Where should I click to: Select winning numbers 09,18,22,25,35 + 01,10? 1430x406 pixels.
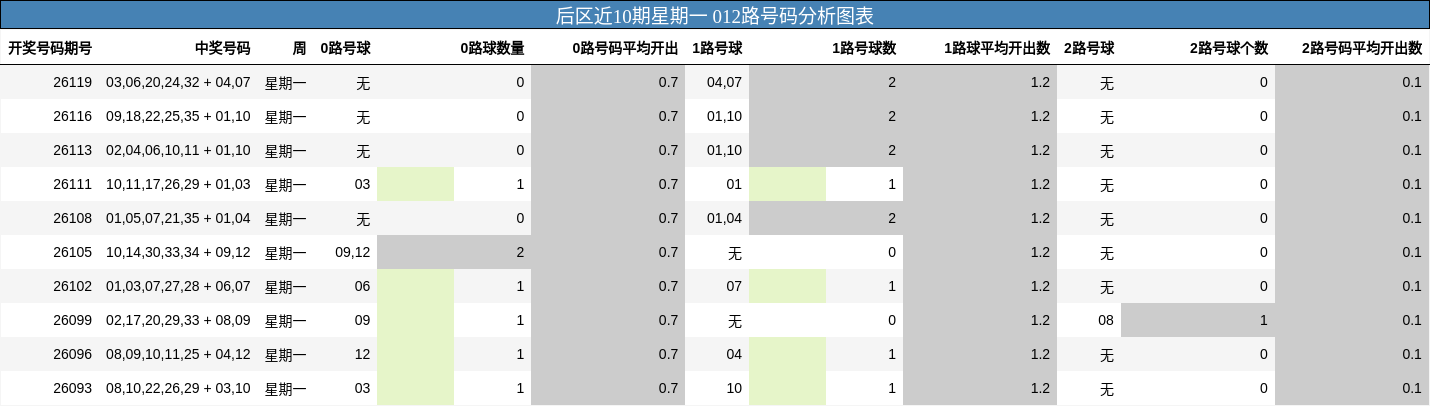[x=178, y=116]
